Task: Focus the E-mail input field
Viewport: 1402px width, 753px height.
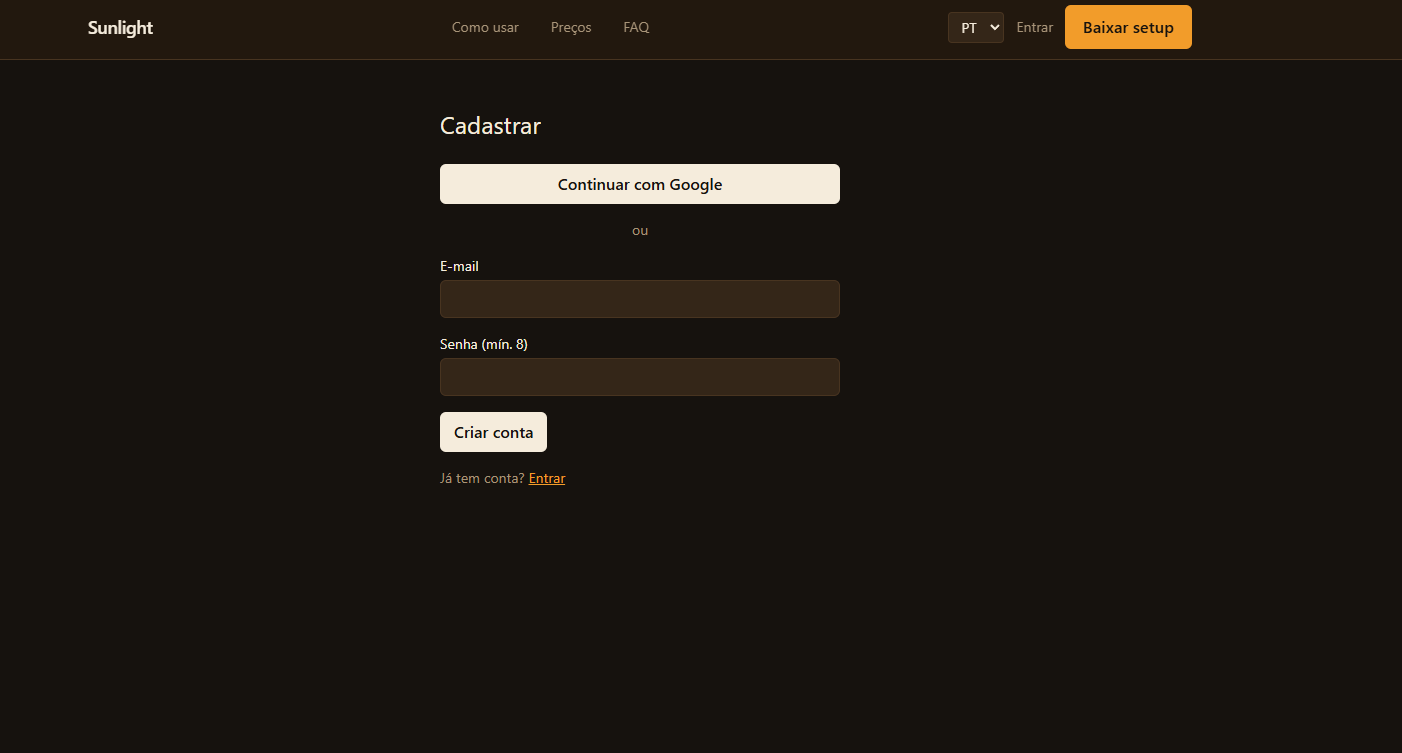Action: click(x=640, y=299)
